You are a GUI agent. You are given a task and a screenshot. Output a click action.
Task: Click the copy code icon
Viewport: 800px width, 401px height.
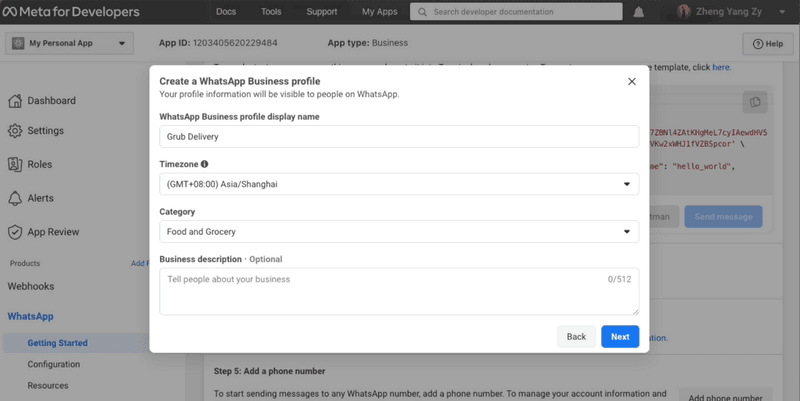tap(755, 102)
